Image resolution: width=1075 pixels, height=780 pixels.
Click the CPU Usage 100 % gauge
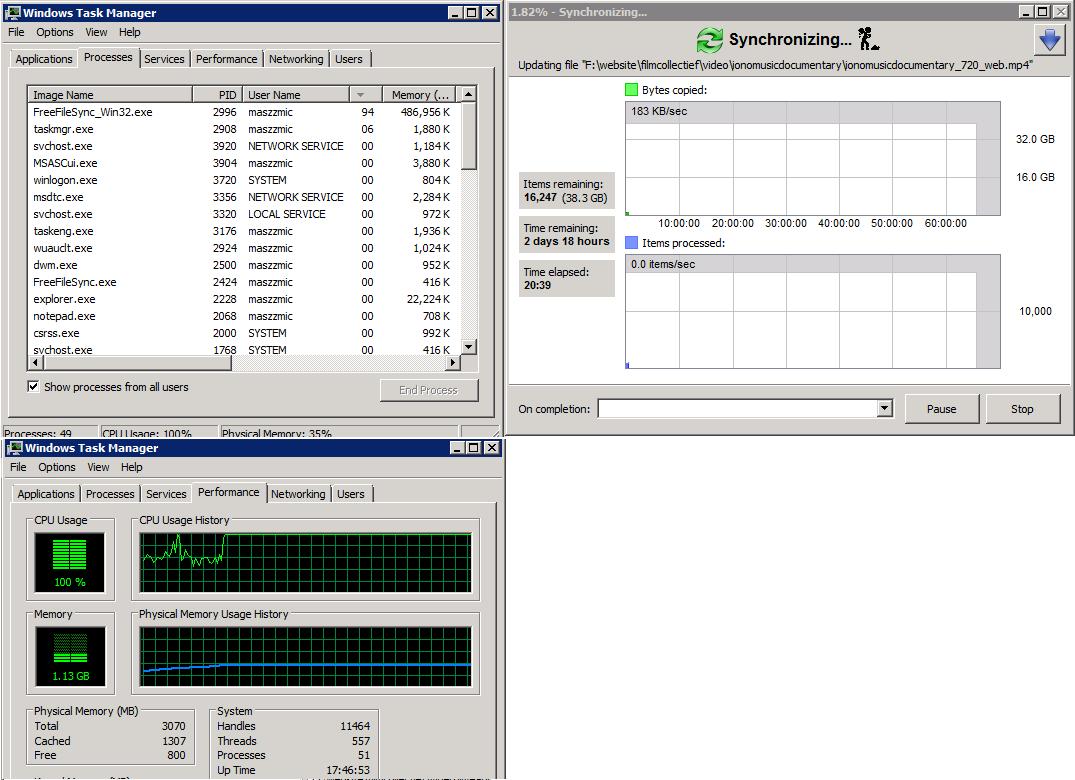[70, 563]
